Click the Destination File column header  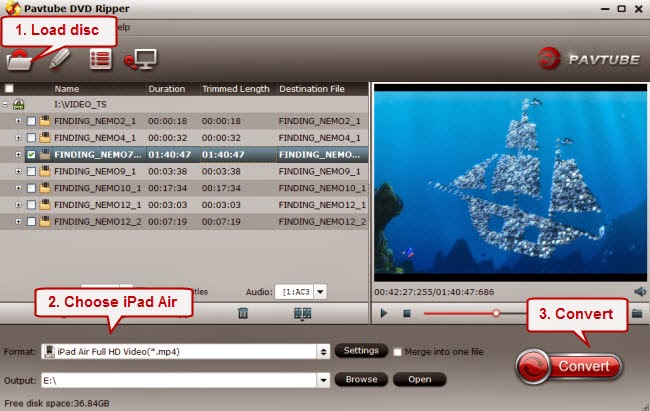click(312, 89)
